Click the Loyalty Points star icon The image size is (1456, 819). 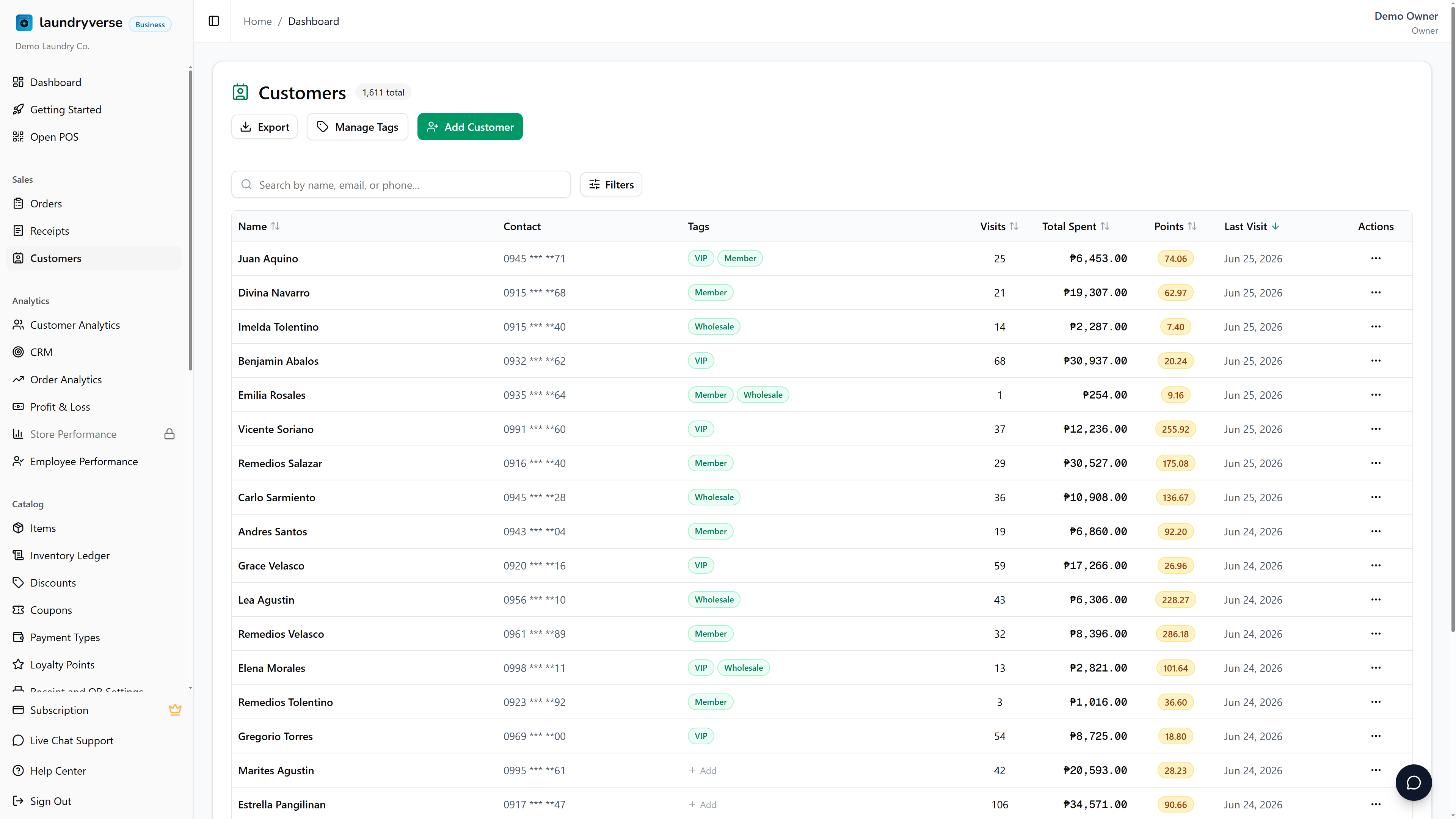pos(18,664)
